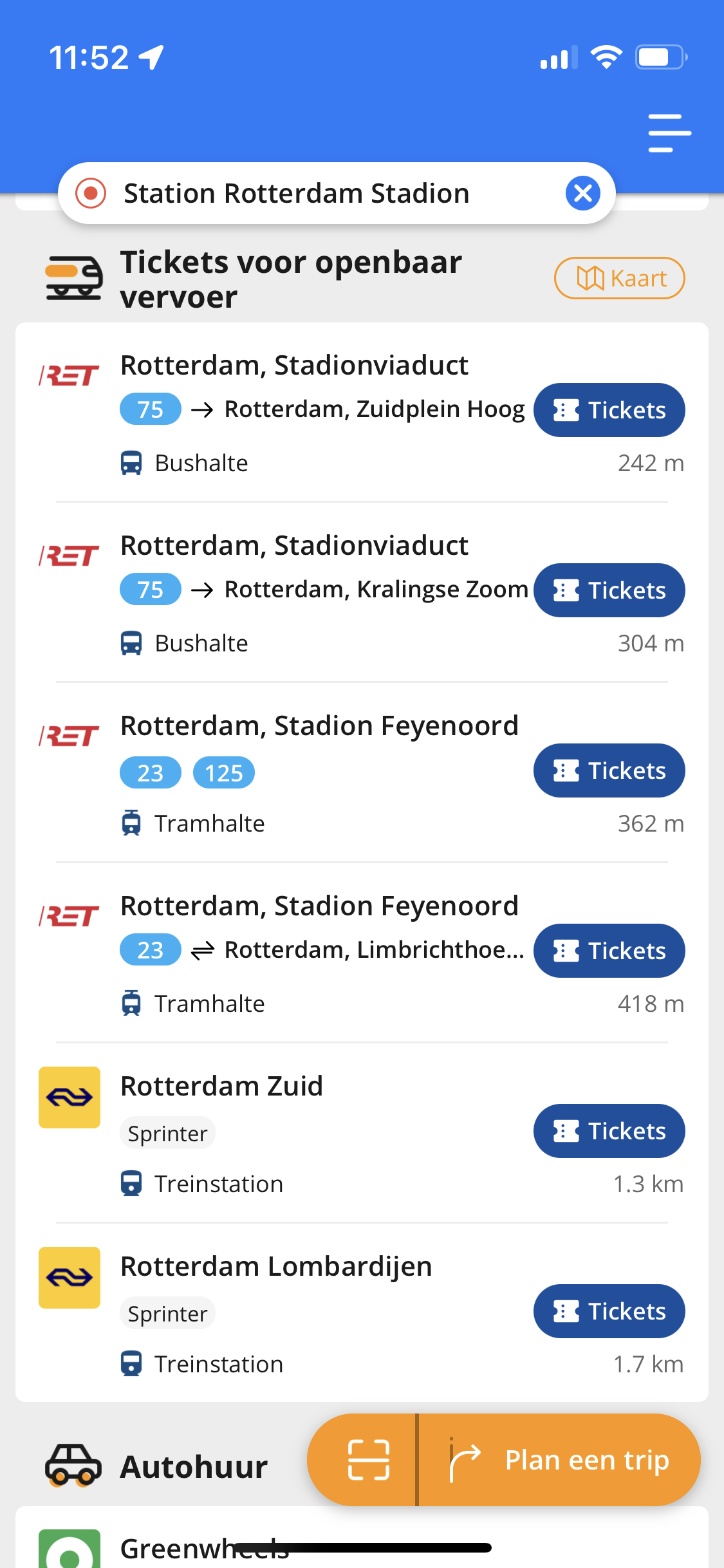
Task: Clear the Station Rotterdam Stadion search
Action: 583,193
